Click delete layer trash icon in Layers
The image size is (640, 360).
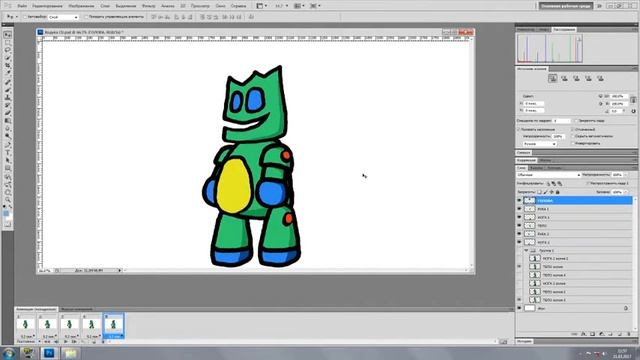click(629, 334)
